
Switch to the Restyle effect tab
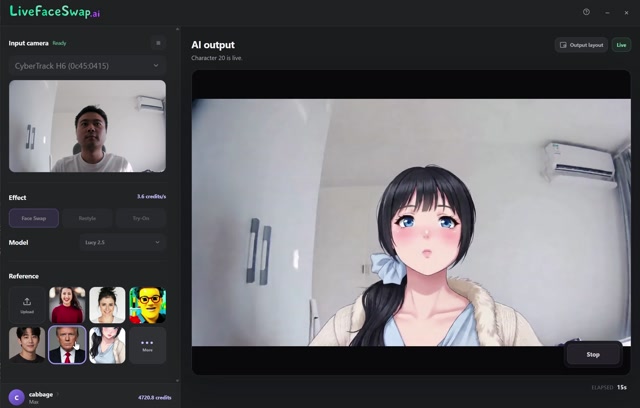click(87, 218)
